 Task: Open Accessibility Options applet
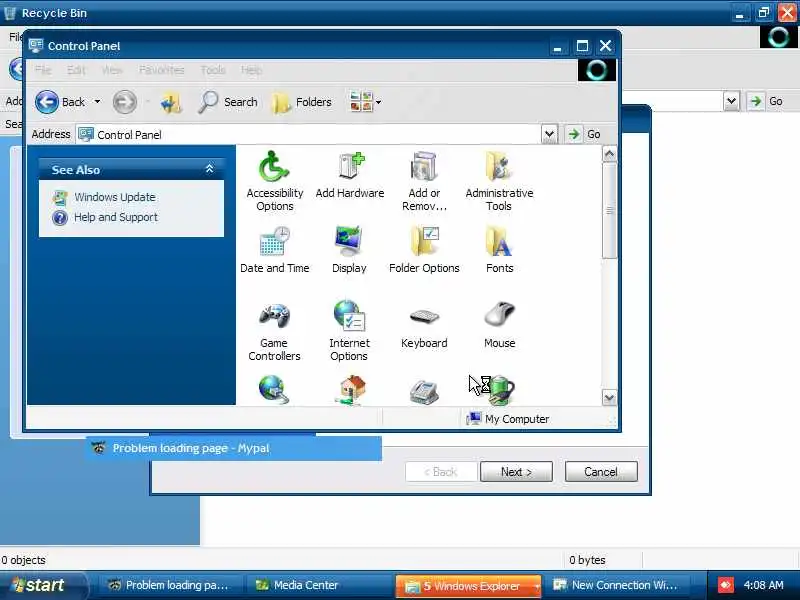[x=274, y=181]
